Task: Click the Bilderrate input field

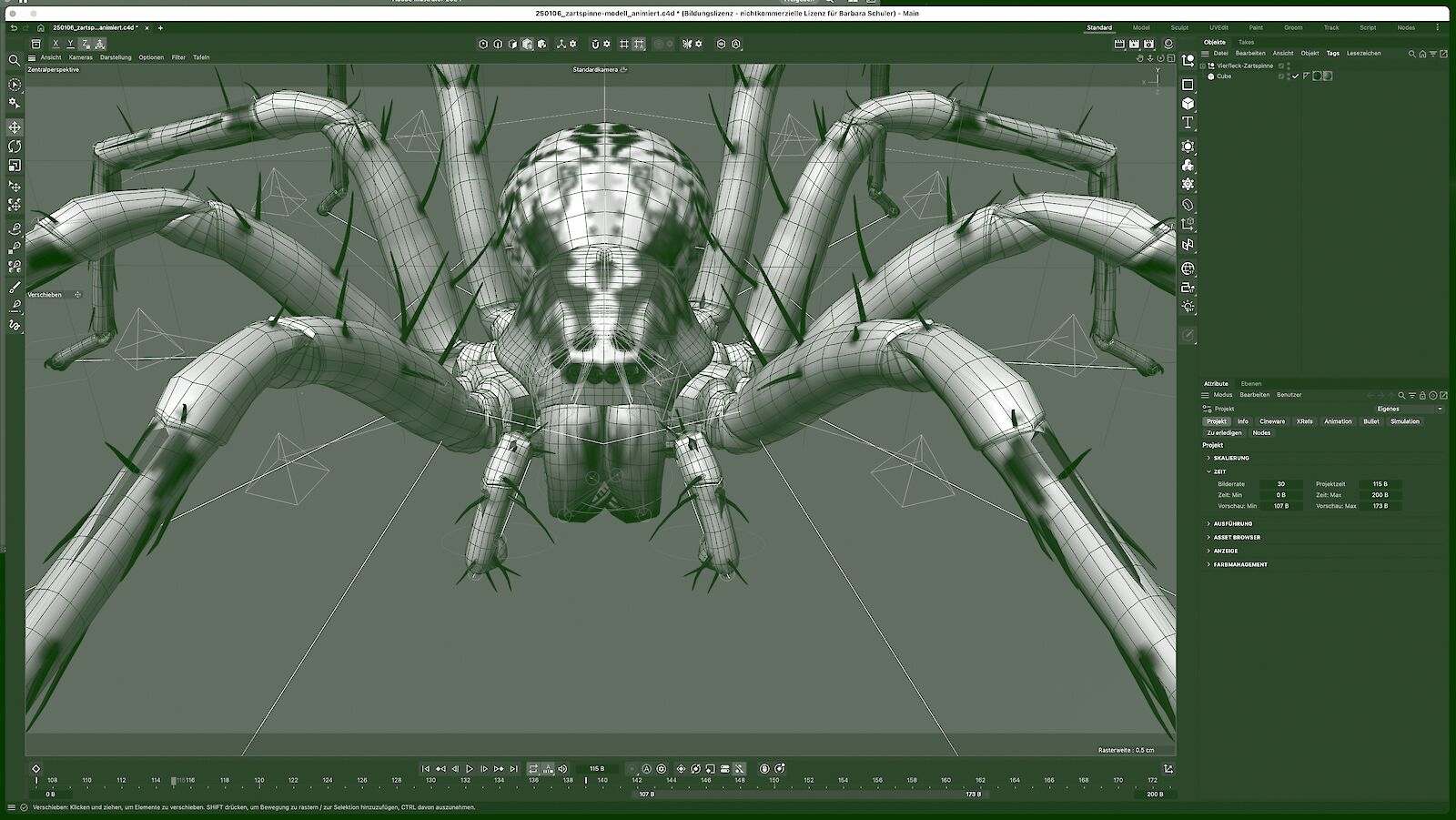Action: click(x=1280, y=484)
